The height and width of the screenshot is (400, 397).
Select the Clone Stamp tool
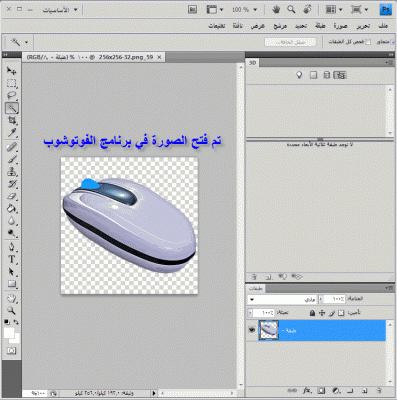(12, 172)
